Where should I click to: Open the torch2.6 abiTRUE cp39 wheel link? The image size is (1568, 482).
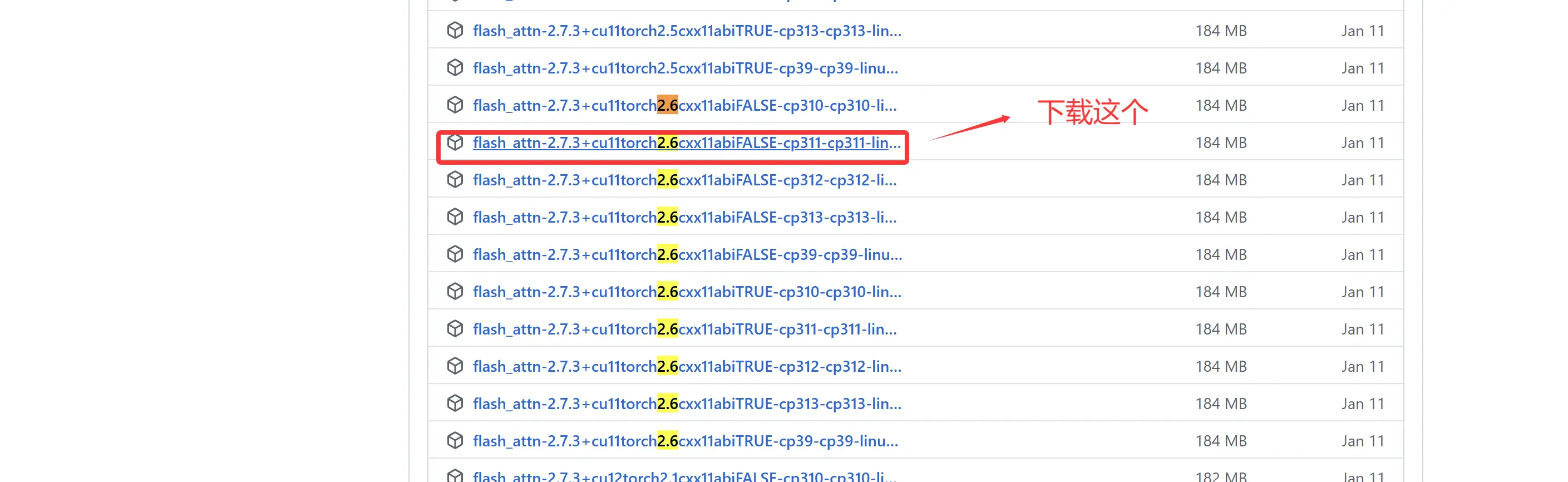686,441
